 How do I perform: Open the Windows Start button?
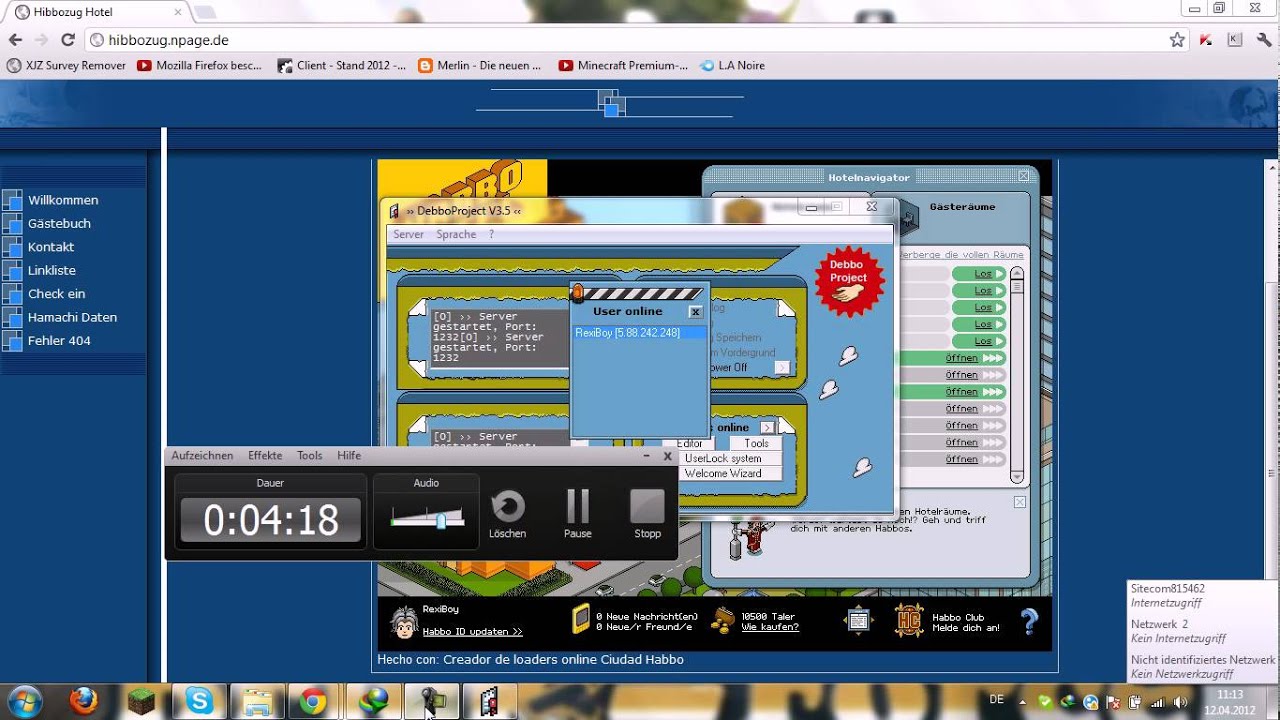click(24, 701)
